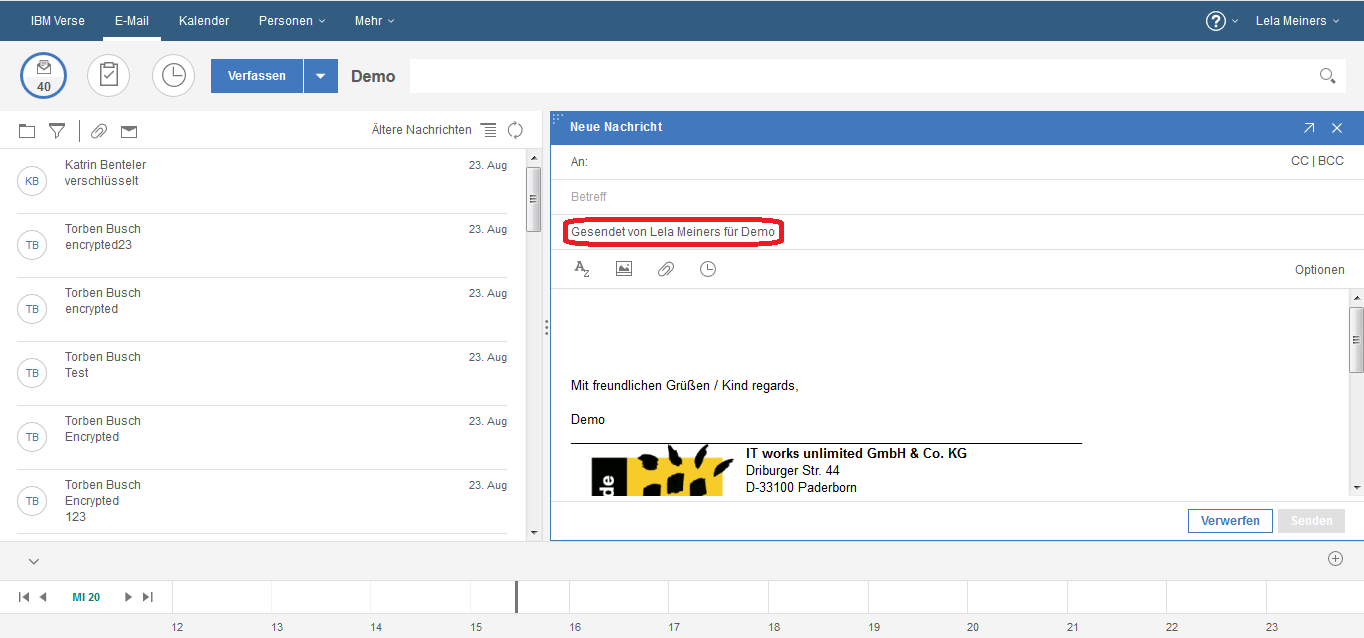1364x638 pixels.
Task: Switch to the E-Mail tab
Action: [132, 21]
